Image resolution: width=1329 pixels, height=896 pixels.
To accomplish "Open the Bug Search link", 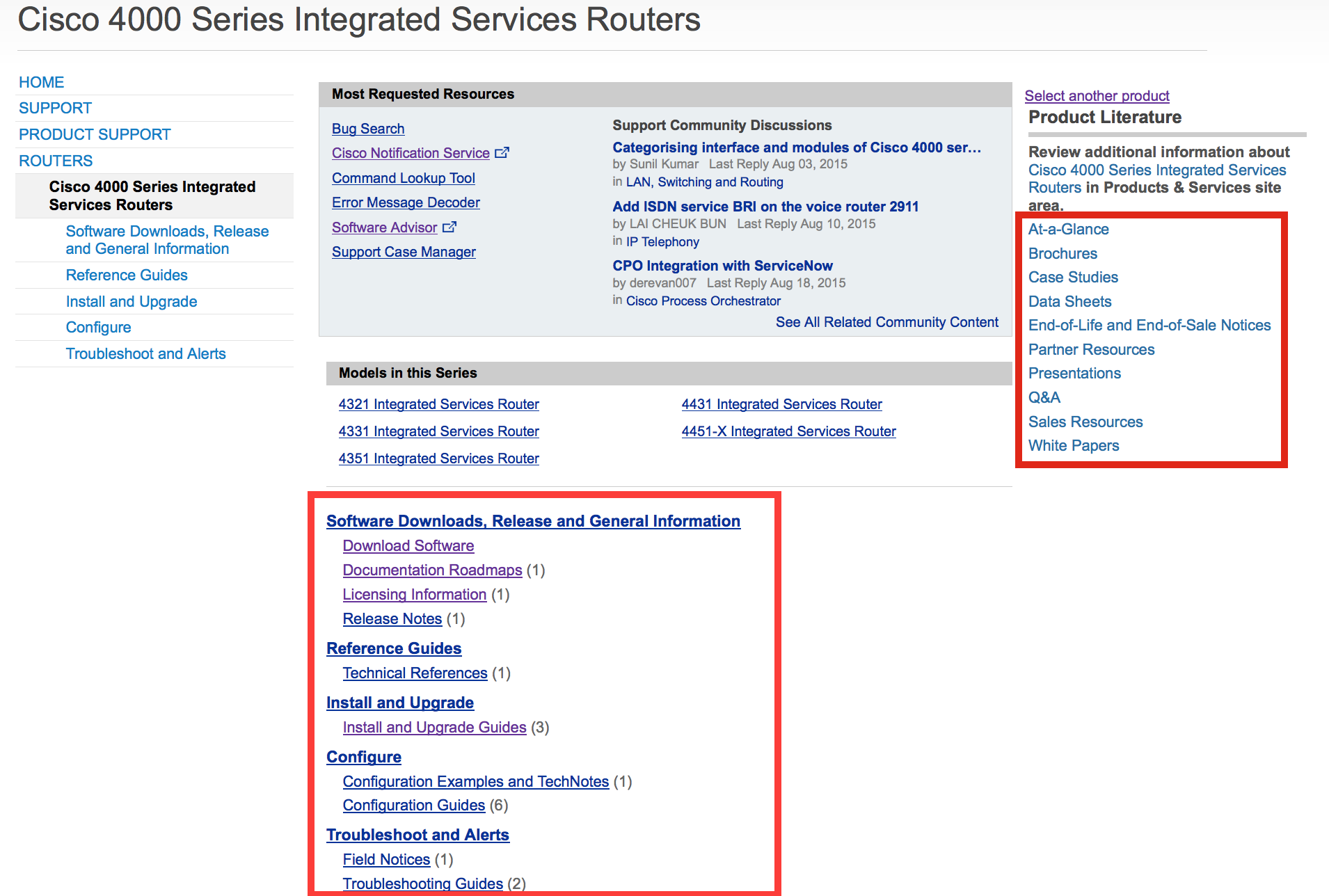I will [368, 129].
